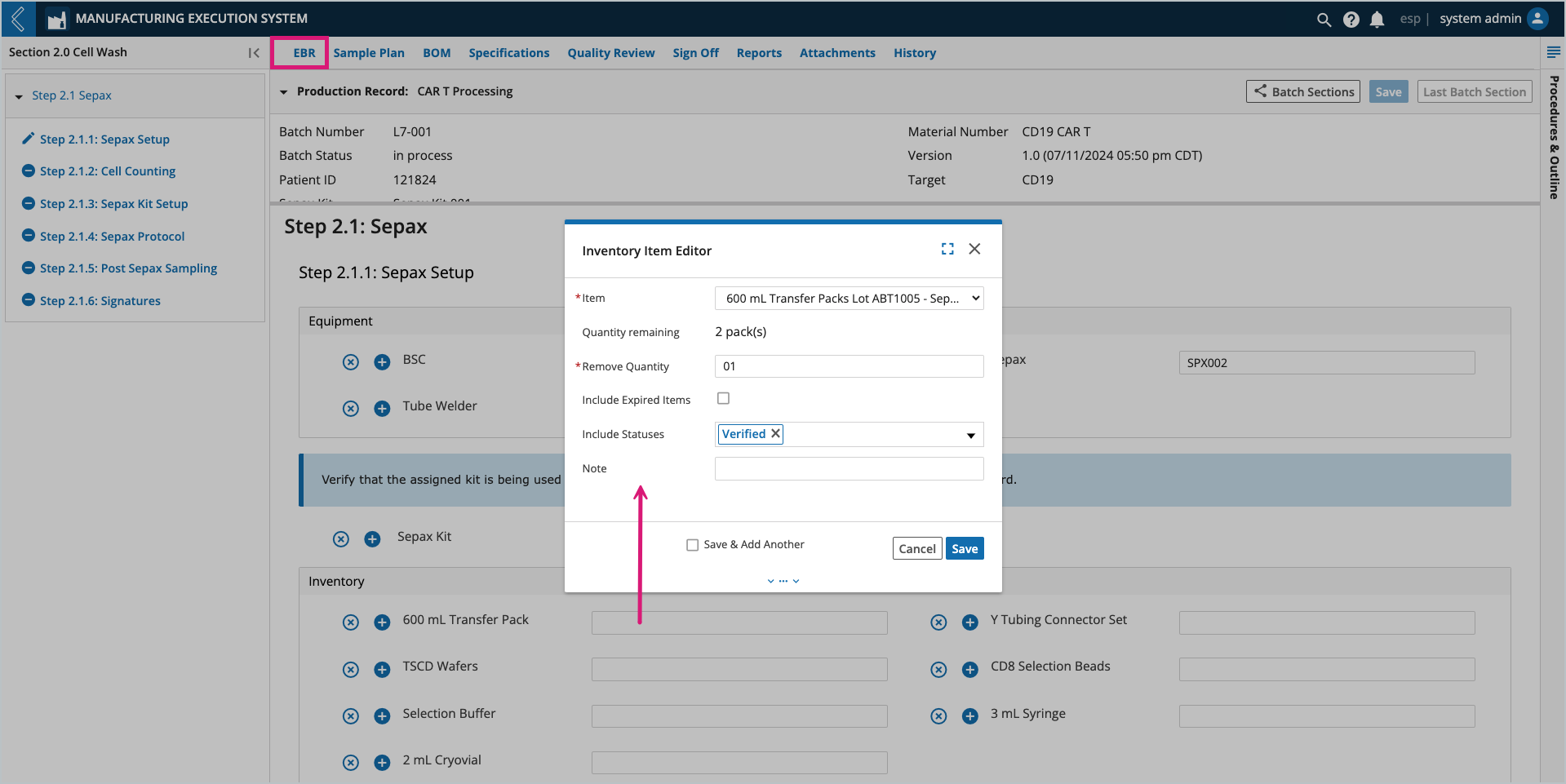
Task: Collapse the Section 2.0 sidebar panel
Action: click(254, 53)
